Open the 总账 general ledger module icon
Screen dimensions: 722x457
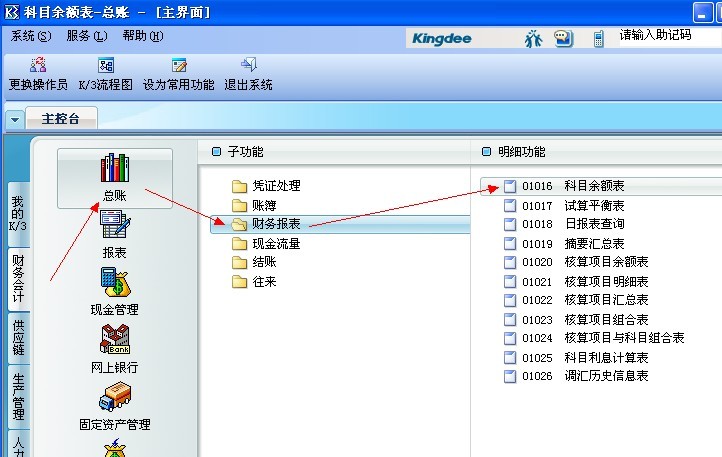115,168
